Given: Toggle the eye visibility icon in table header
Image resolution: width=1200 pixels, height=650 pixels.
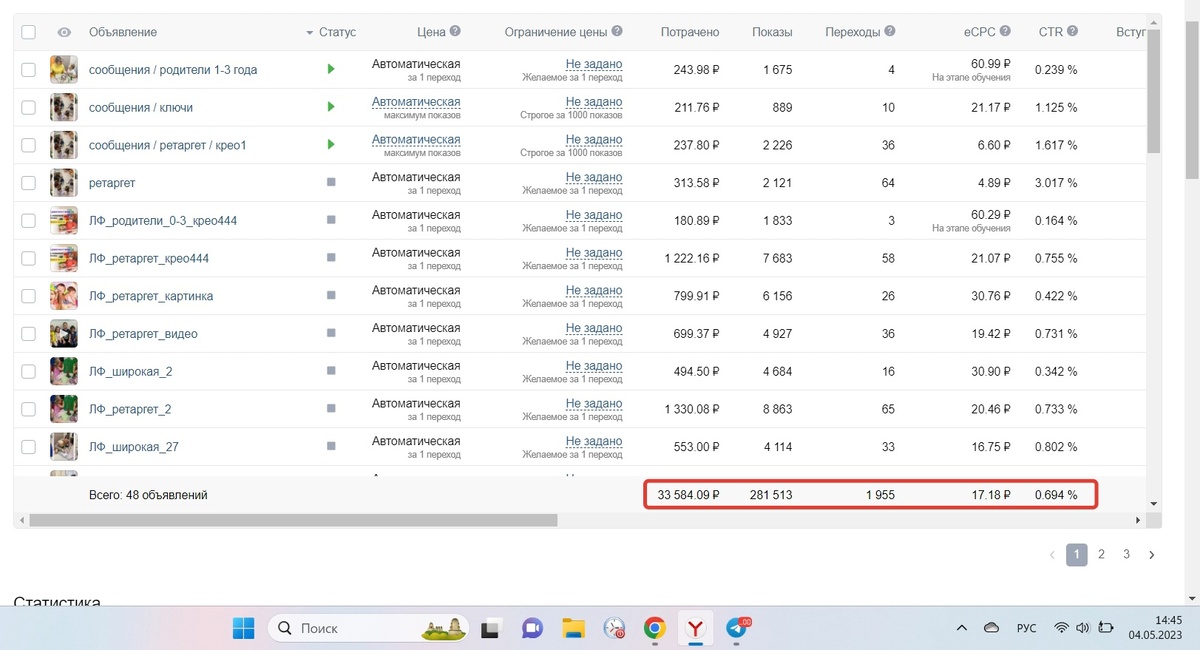Looking at the screenshot, I should [x=64, y=32].
